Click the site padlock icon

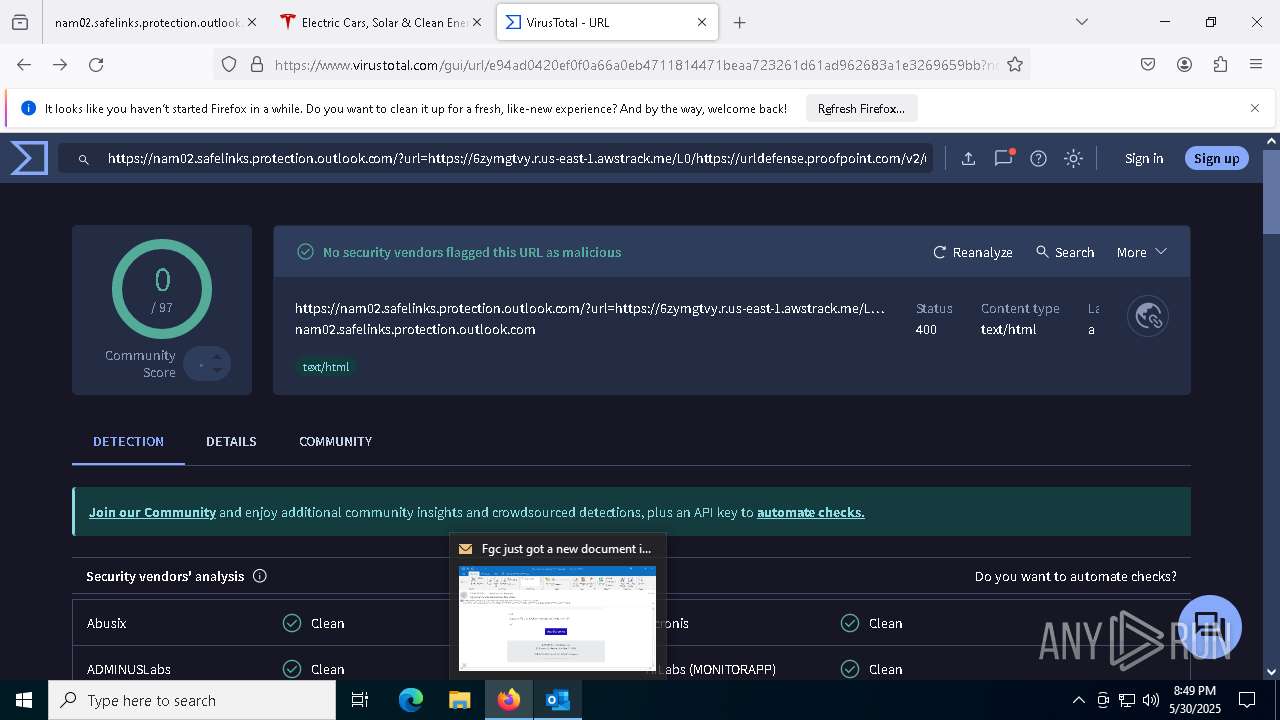click(257, 64)
